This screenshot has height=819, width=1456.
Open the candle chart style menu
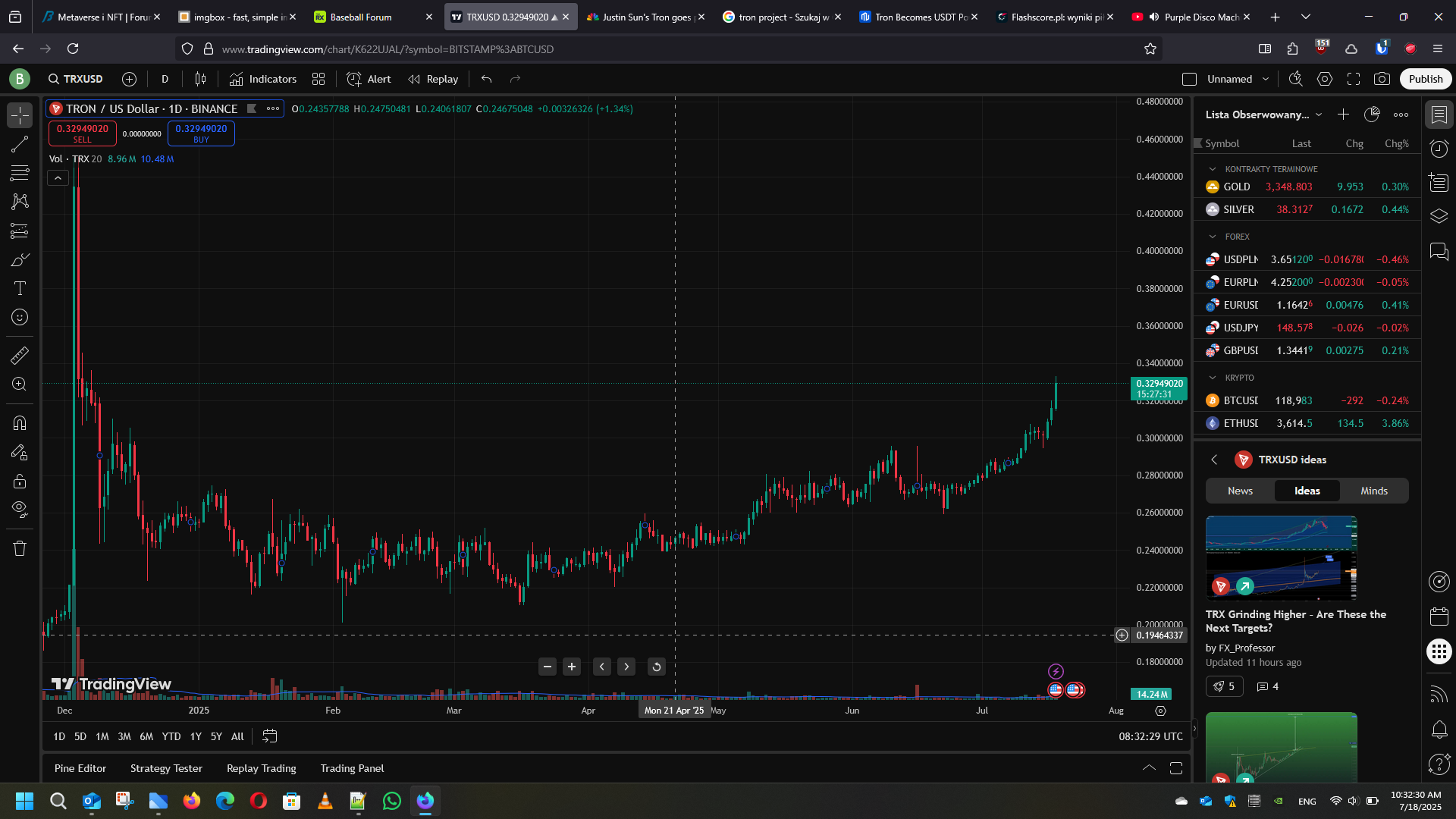coord(200,79)
